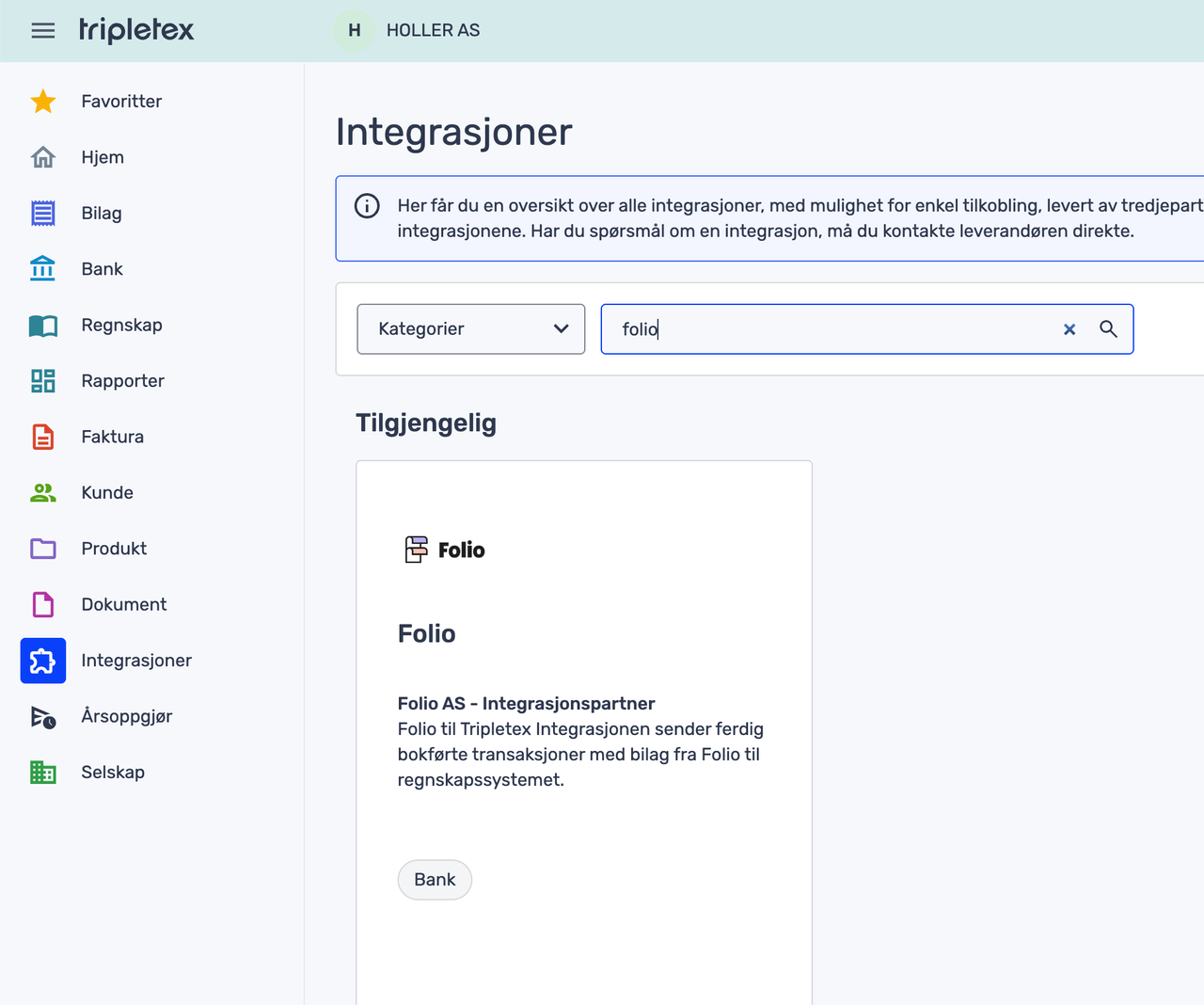
Task: Click the Selskap building icon
Action: [43, 773]
